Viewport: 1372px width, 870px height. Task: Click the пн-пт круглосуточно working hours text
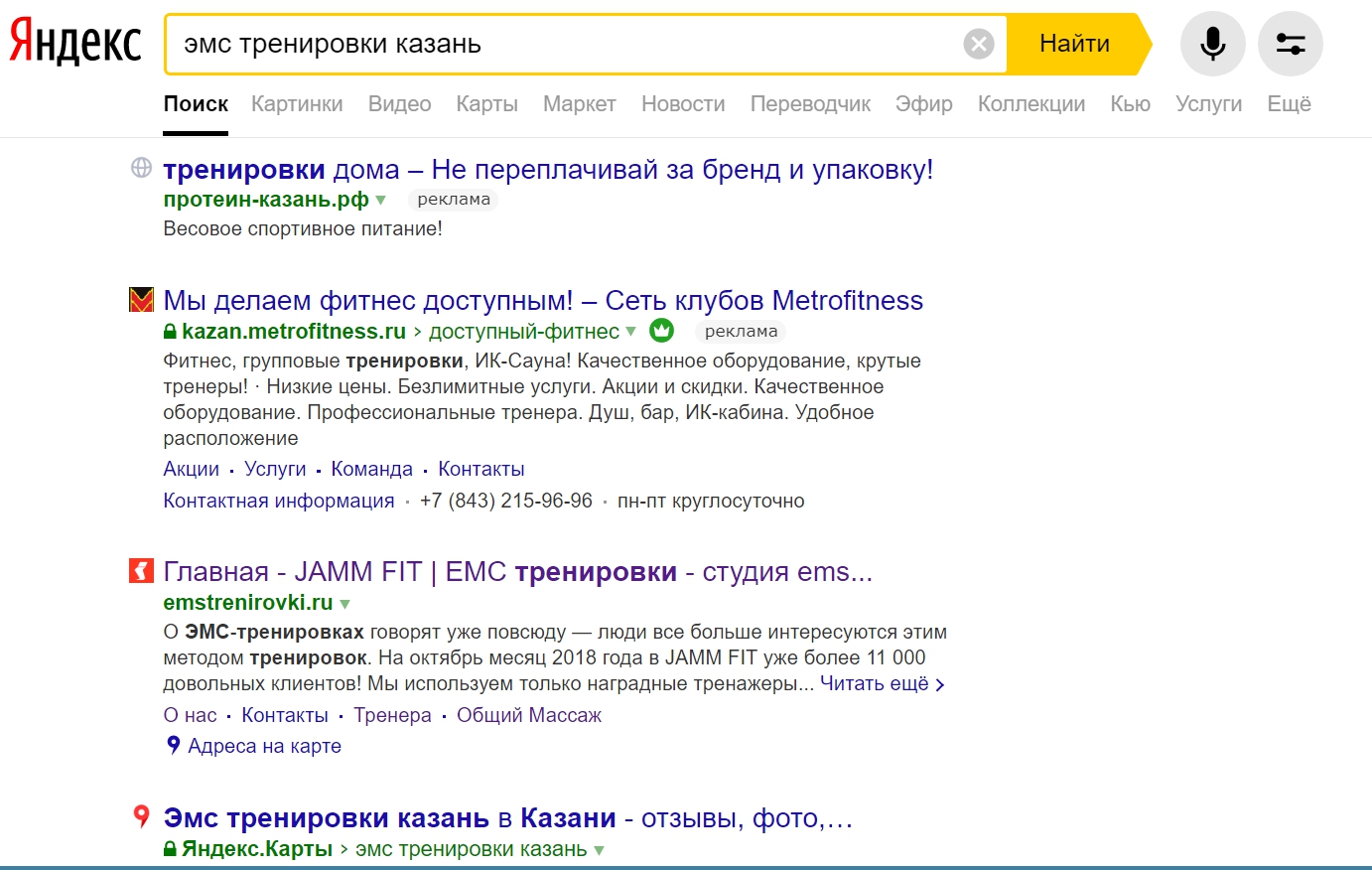click(711, 501)
